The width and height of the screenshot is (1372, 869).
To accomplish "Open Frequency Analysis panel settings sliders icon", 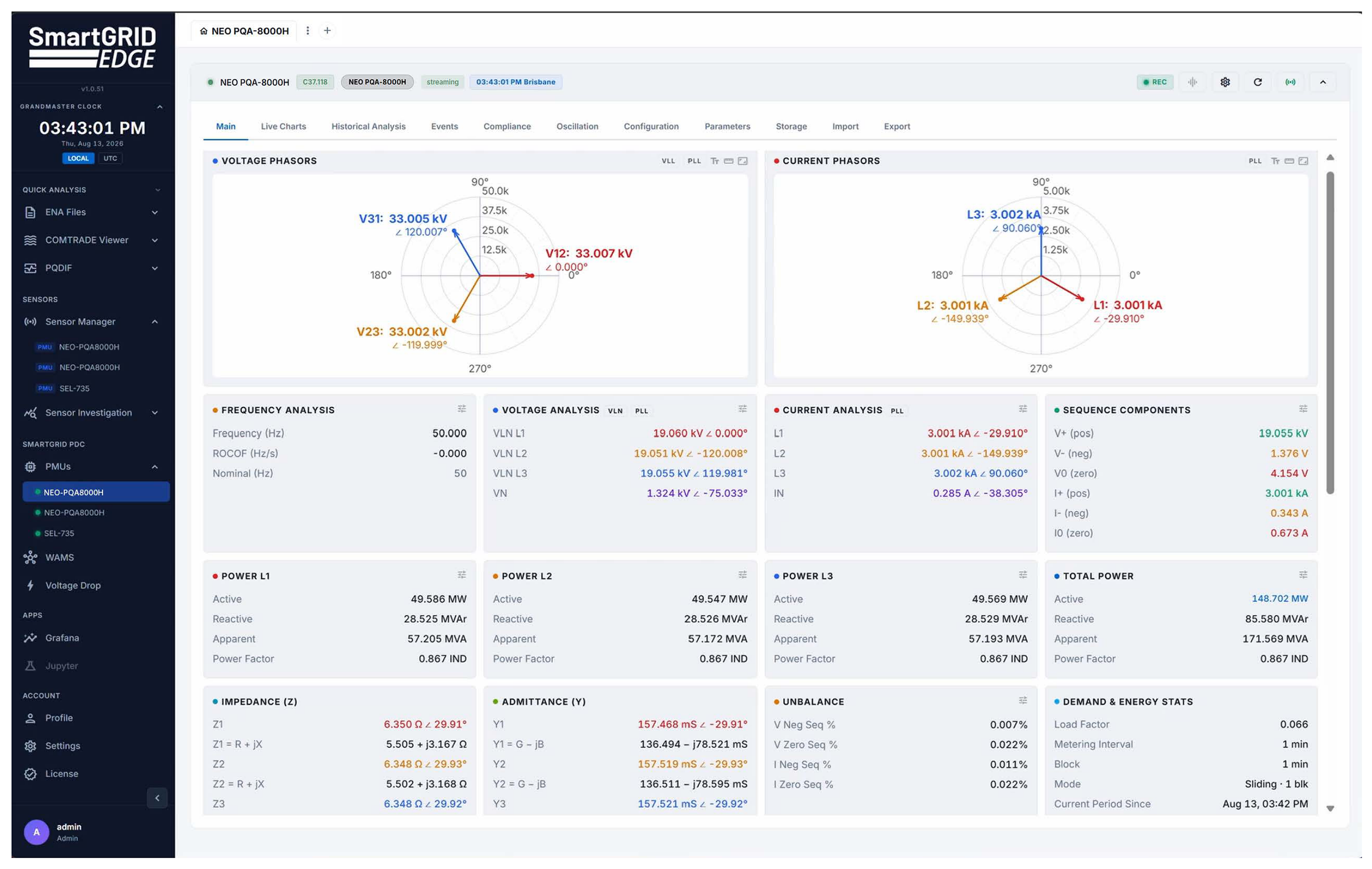I will (x=462, y=409).
